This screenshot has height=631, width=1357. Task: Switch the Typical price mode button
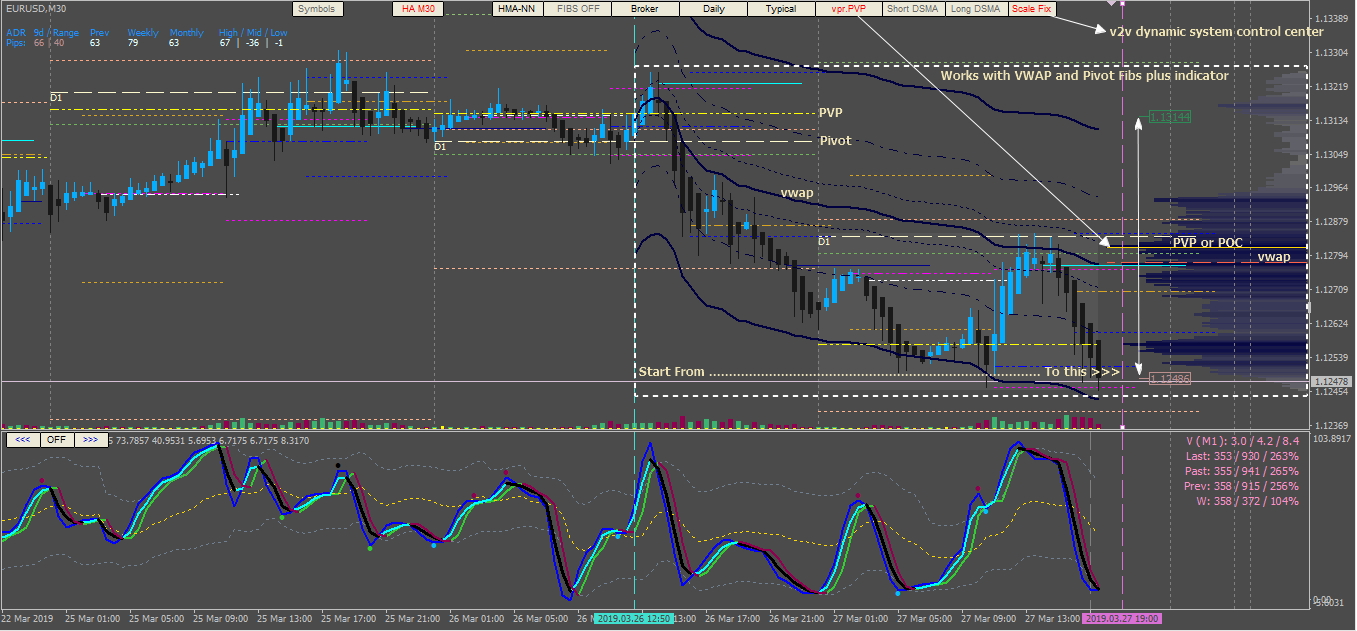[781, 9]
